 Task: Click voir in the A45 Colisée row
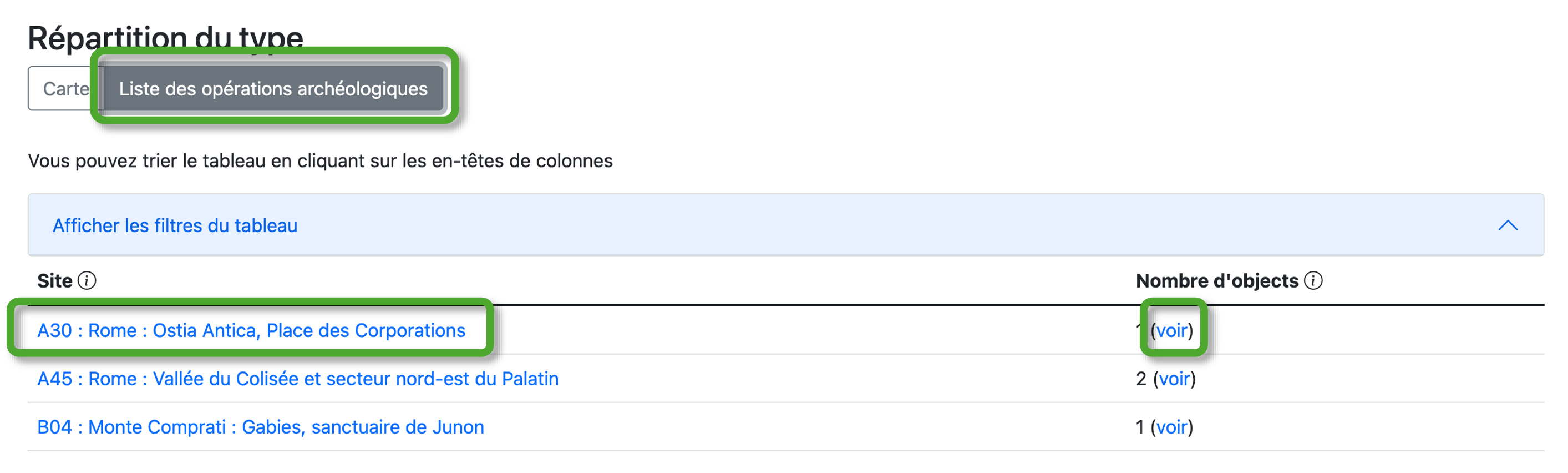tap(1174, 379)
